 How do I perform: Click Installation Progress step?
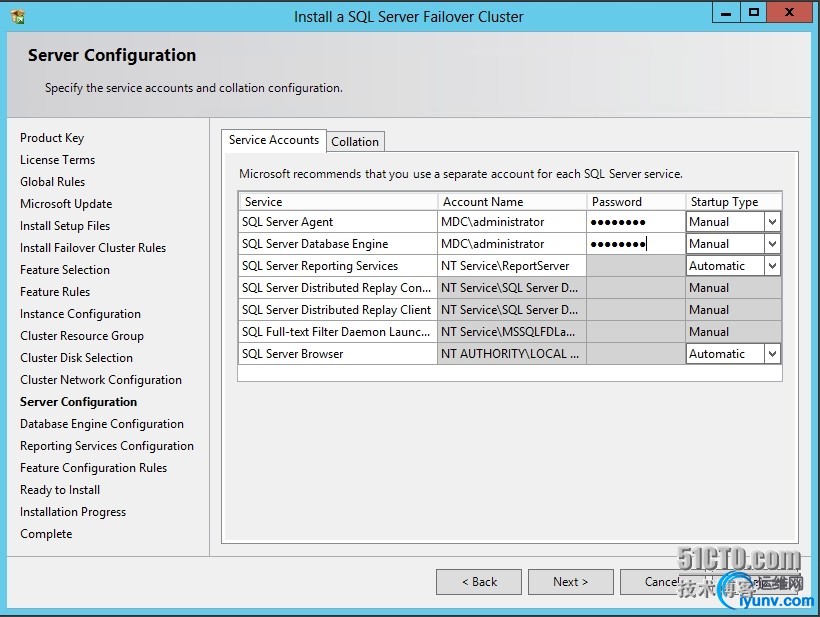click(x=73, y=512)
